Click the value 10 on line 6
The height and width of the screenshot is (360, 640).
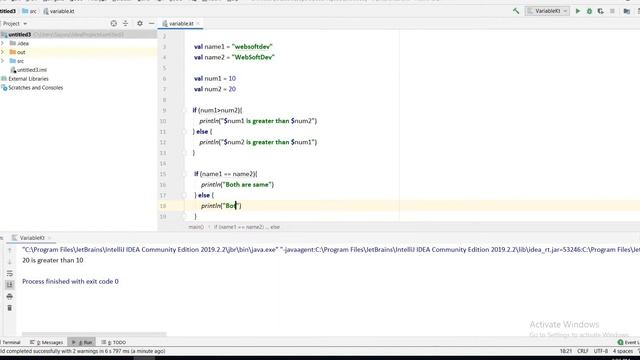coord(232,78)
